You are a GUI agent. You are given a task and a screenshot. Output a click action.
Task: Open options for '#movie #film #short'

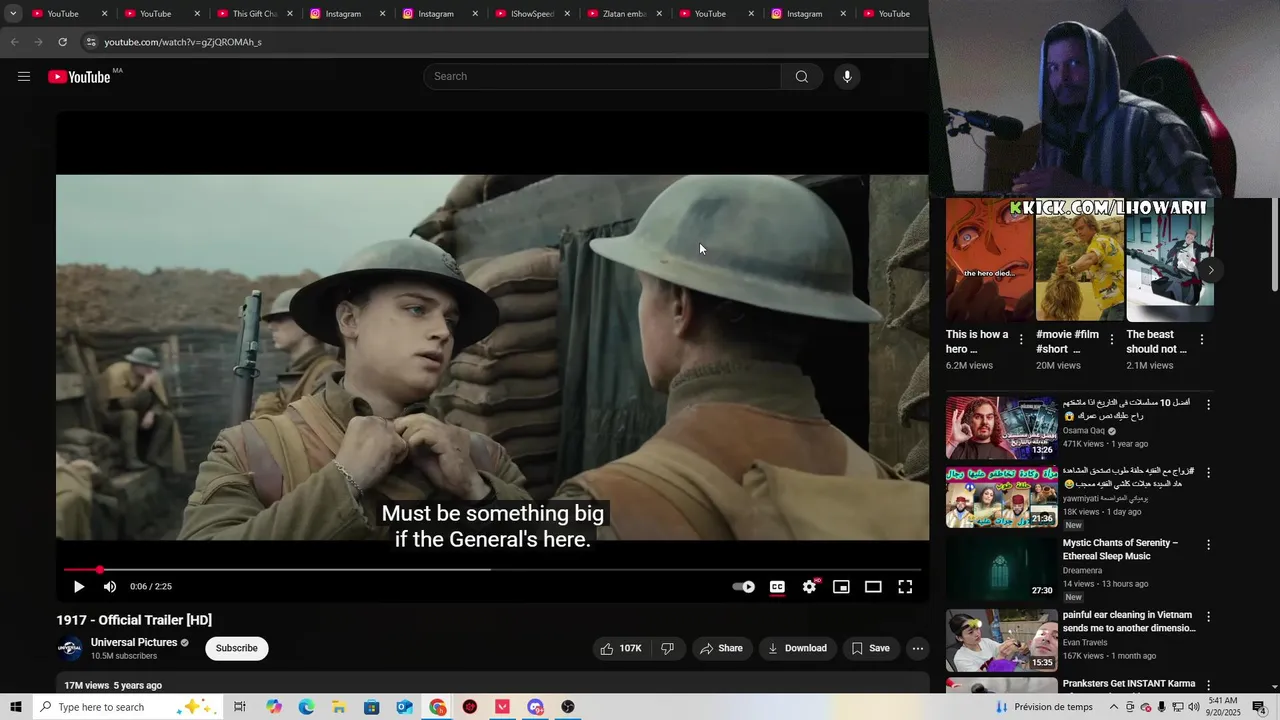tap(1111, 340)
